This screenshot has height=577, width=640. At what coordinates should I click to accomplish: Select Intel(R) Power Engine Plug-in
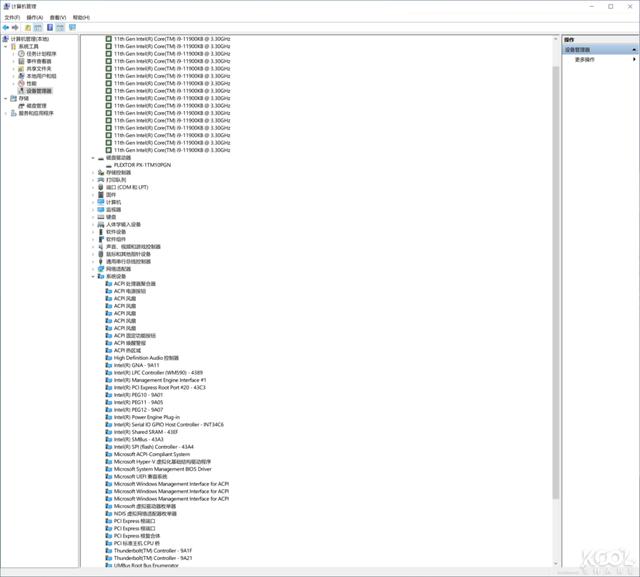tap(147, 417)
